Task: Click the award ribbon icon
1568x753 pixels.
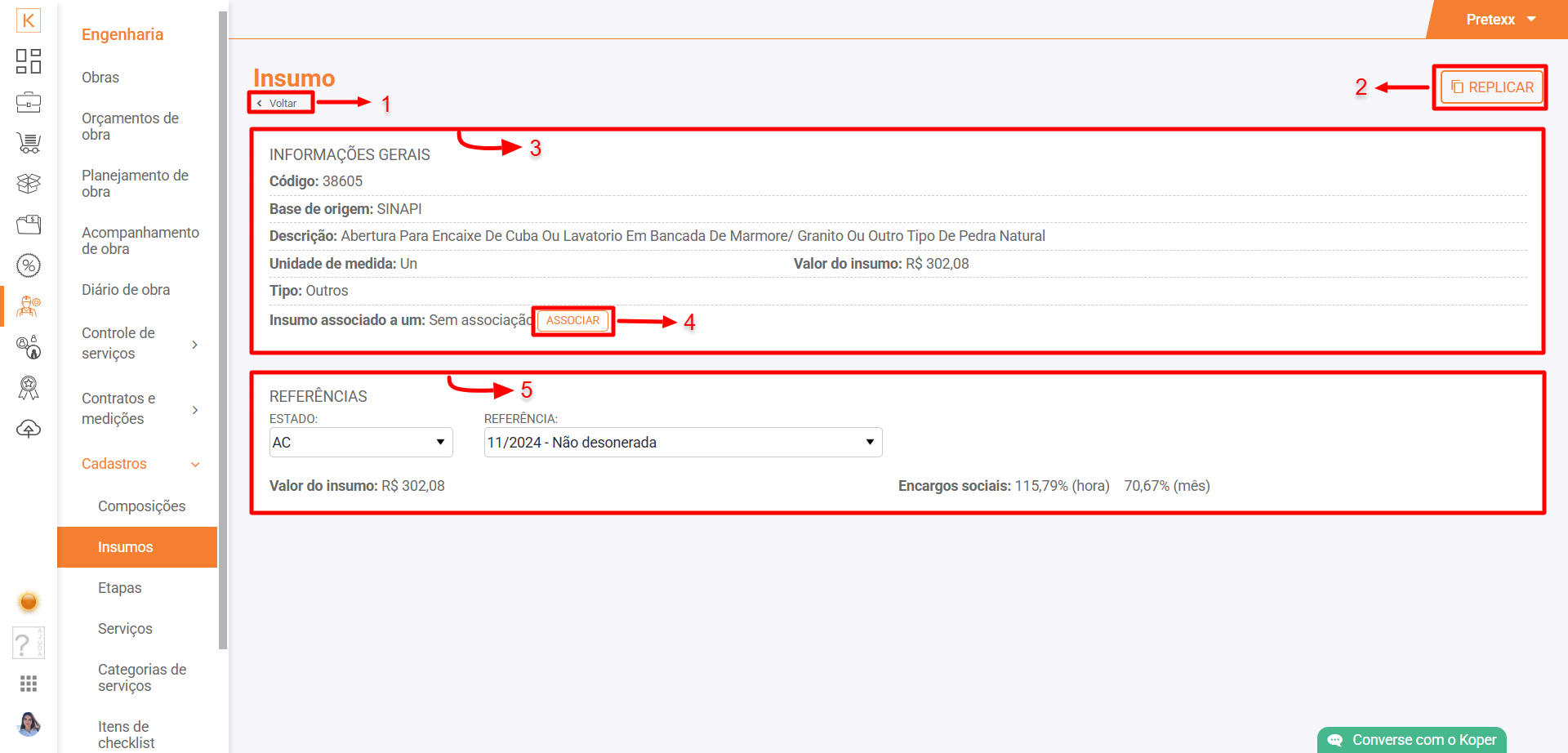Action: coord(29,388)
